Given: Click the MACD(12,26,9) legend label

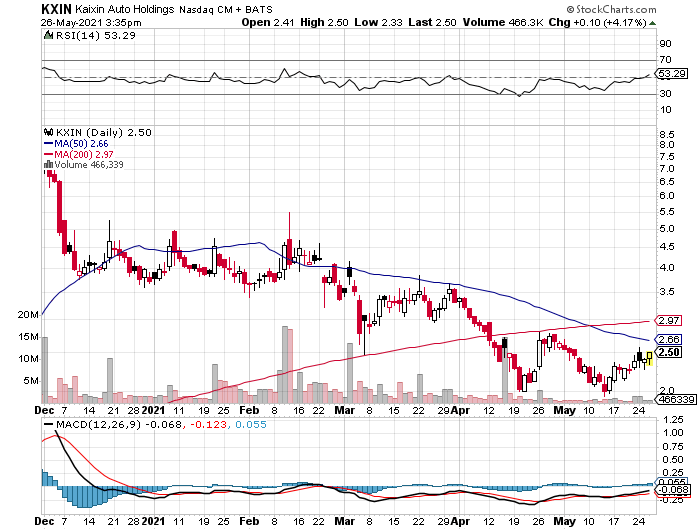Looking at the screenshot, I should (x=98, y=425).
